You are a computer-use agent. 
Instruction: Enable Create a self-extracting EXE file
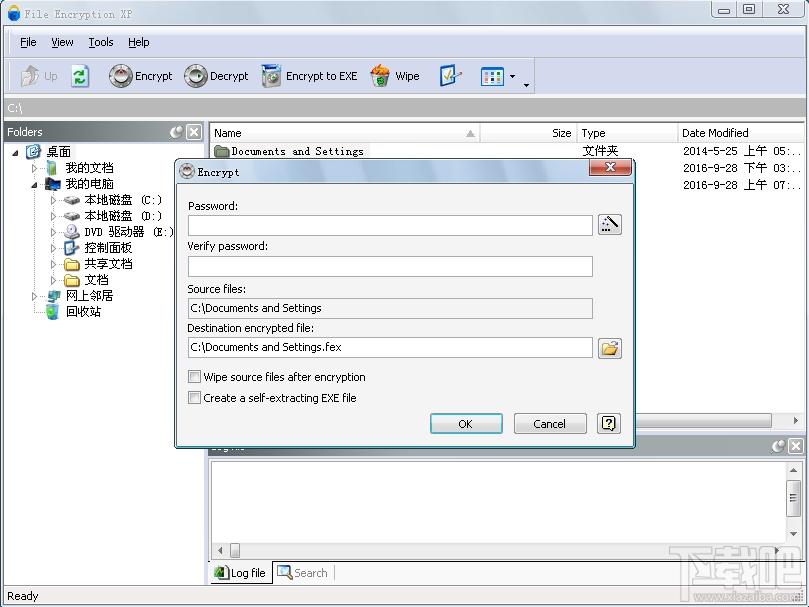click(195, 397)
